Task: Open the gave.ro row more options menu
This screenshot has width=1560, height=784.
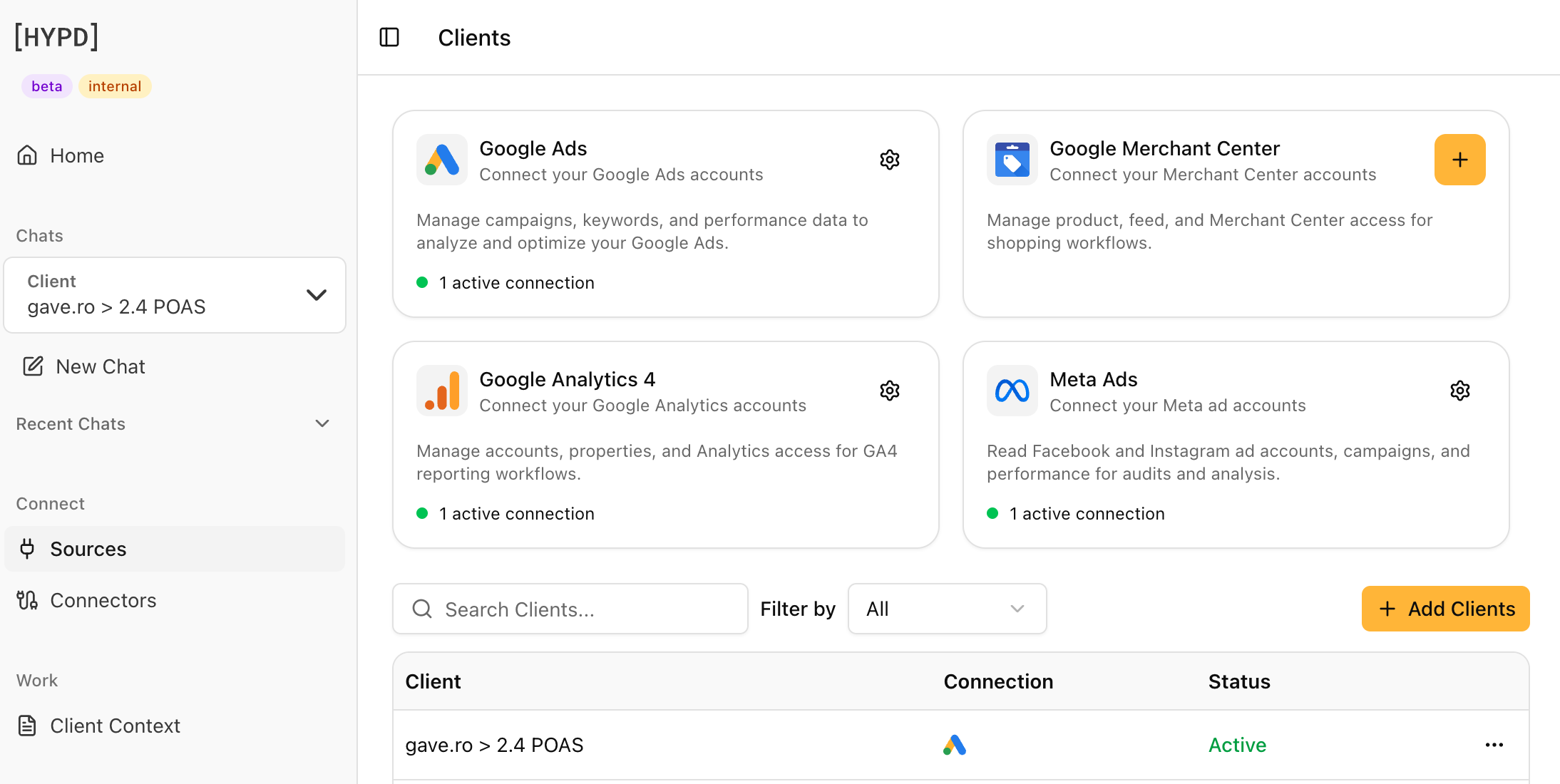Action: [x=1494, y=745]
